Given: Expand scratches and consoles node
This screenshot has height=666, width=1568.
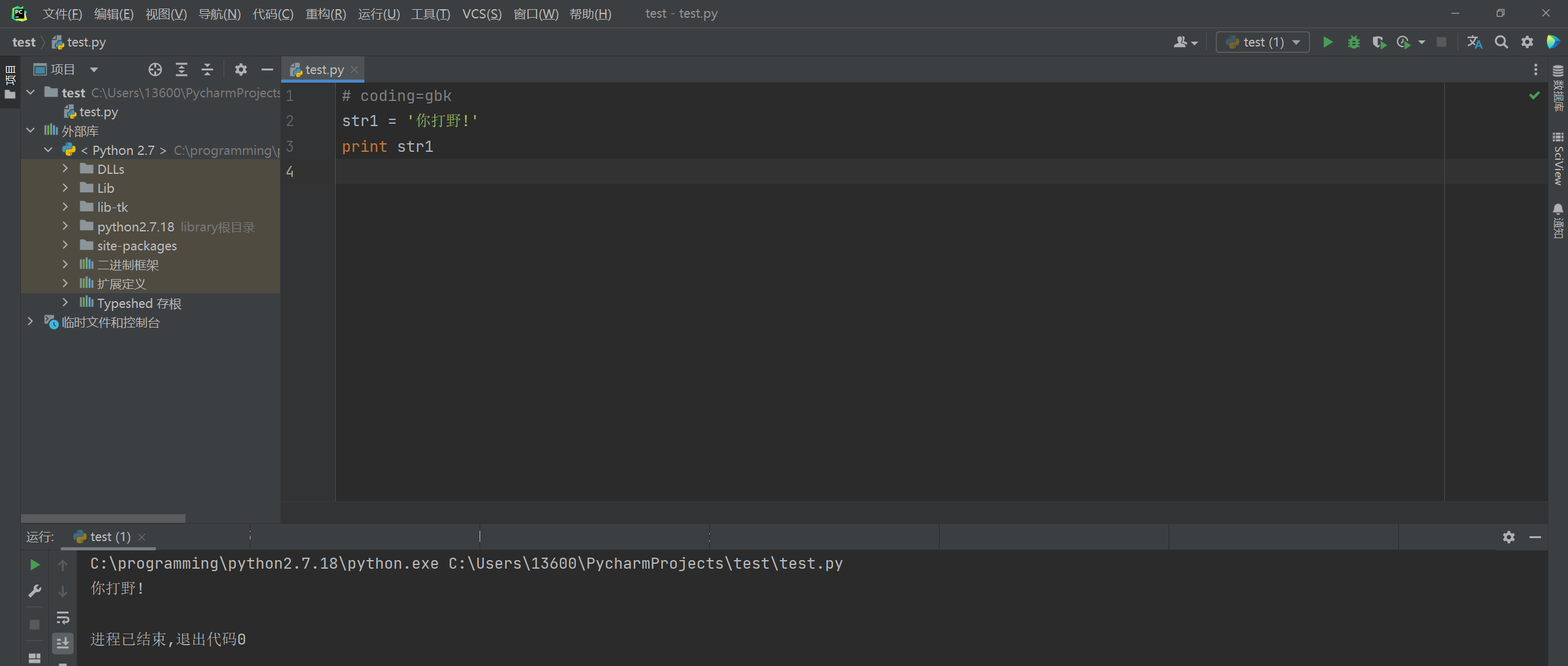Looking at the screenshot, I should click(x=31, y=322).
